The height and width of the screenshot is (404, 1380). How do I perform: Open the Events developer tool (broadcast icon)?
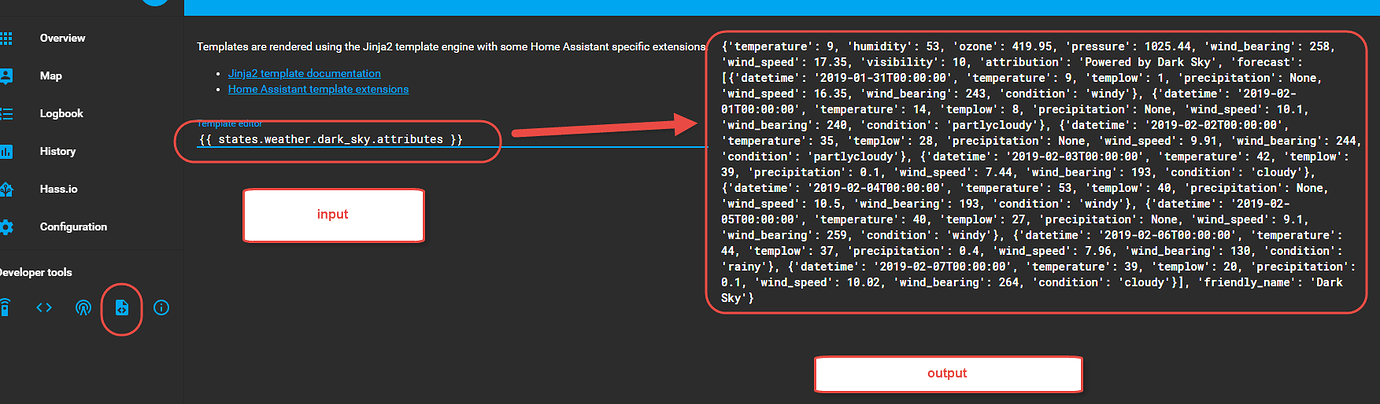83,308
